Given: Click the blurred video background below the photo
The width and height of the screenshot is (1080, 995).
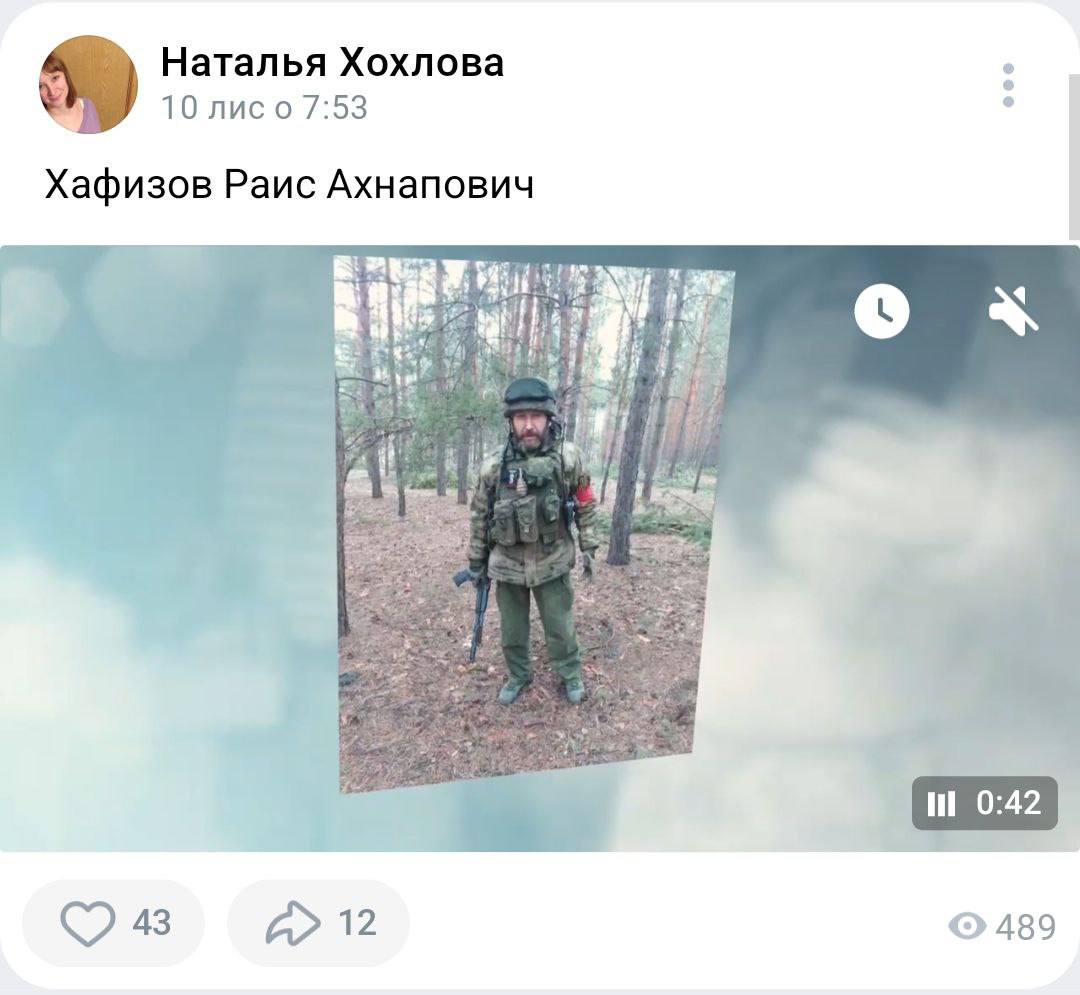Looking at the screenshot, I should click(x=534, y=821).
